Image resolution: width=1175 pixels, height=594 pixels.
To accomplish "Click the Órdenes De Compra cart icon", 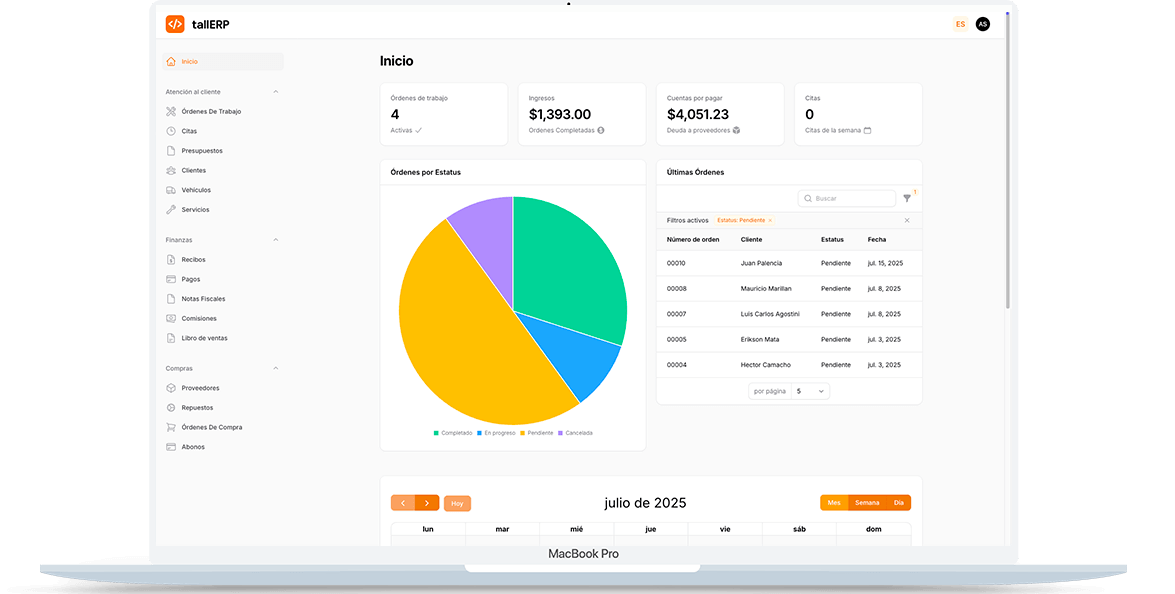I will pos(171,427).
